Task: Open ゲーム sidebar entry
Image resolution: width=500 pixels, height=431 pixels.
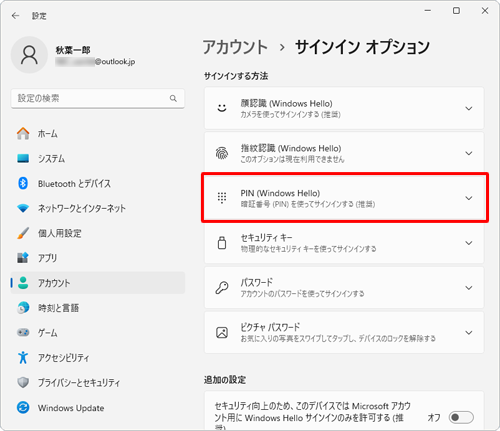Action: [98, 333]
